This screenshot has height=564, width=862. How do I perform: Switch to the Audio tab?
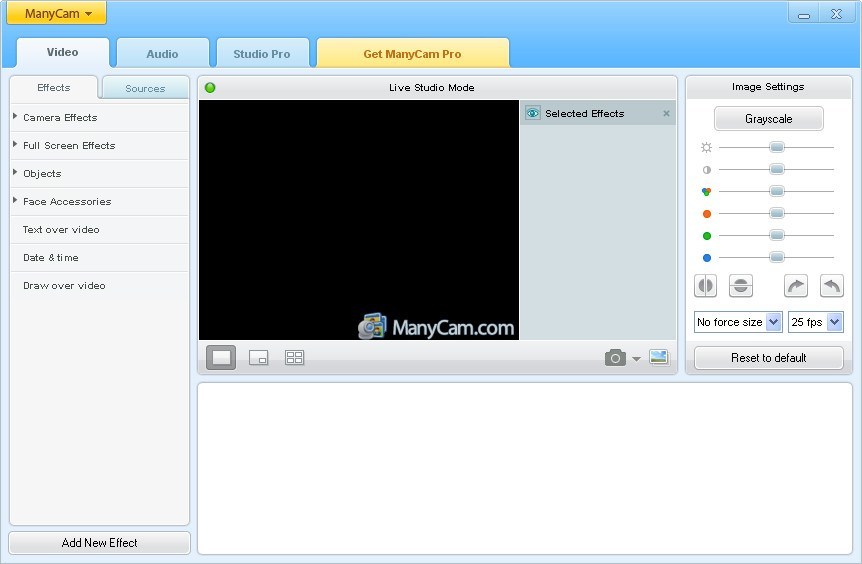[x=162, y=54]
